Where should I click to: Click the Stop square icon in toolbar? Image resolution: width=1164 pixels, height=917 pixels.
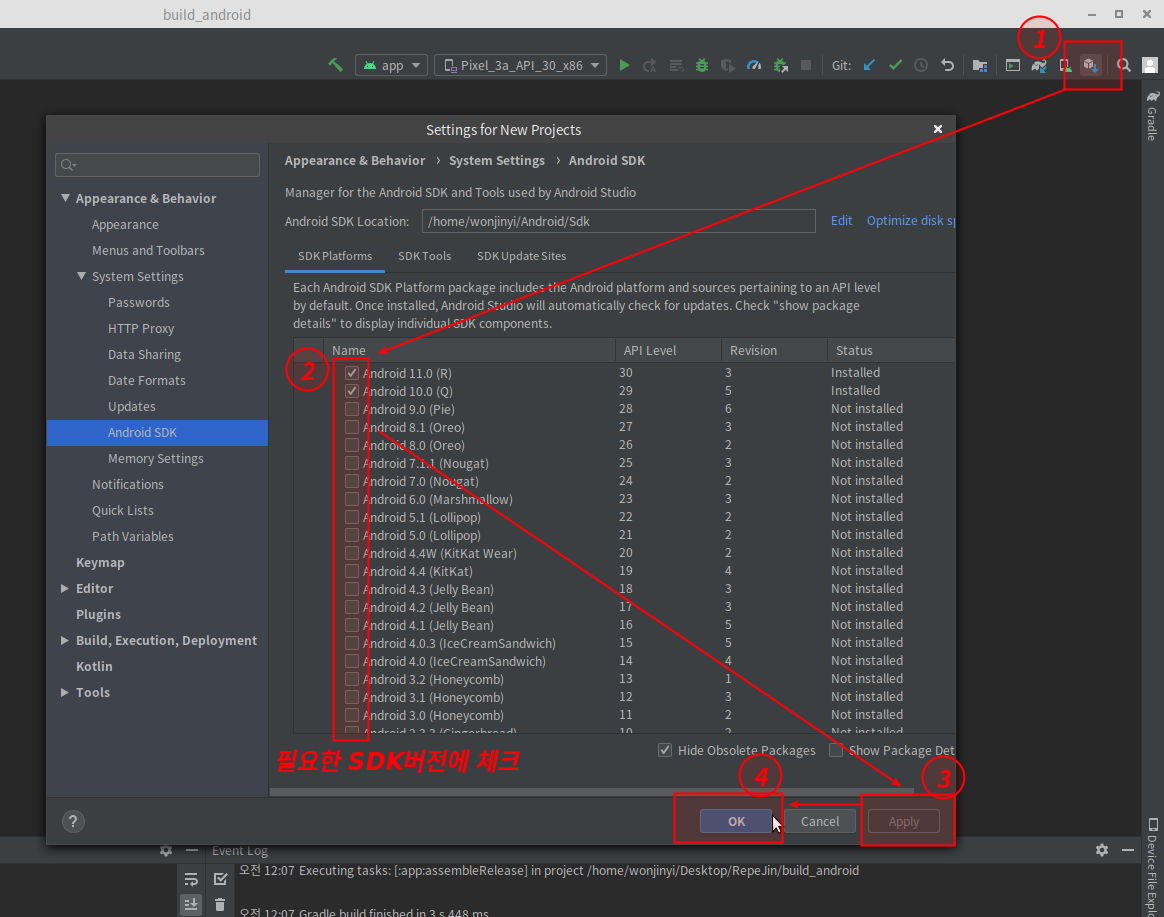(x=805, y=65)
